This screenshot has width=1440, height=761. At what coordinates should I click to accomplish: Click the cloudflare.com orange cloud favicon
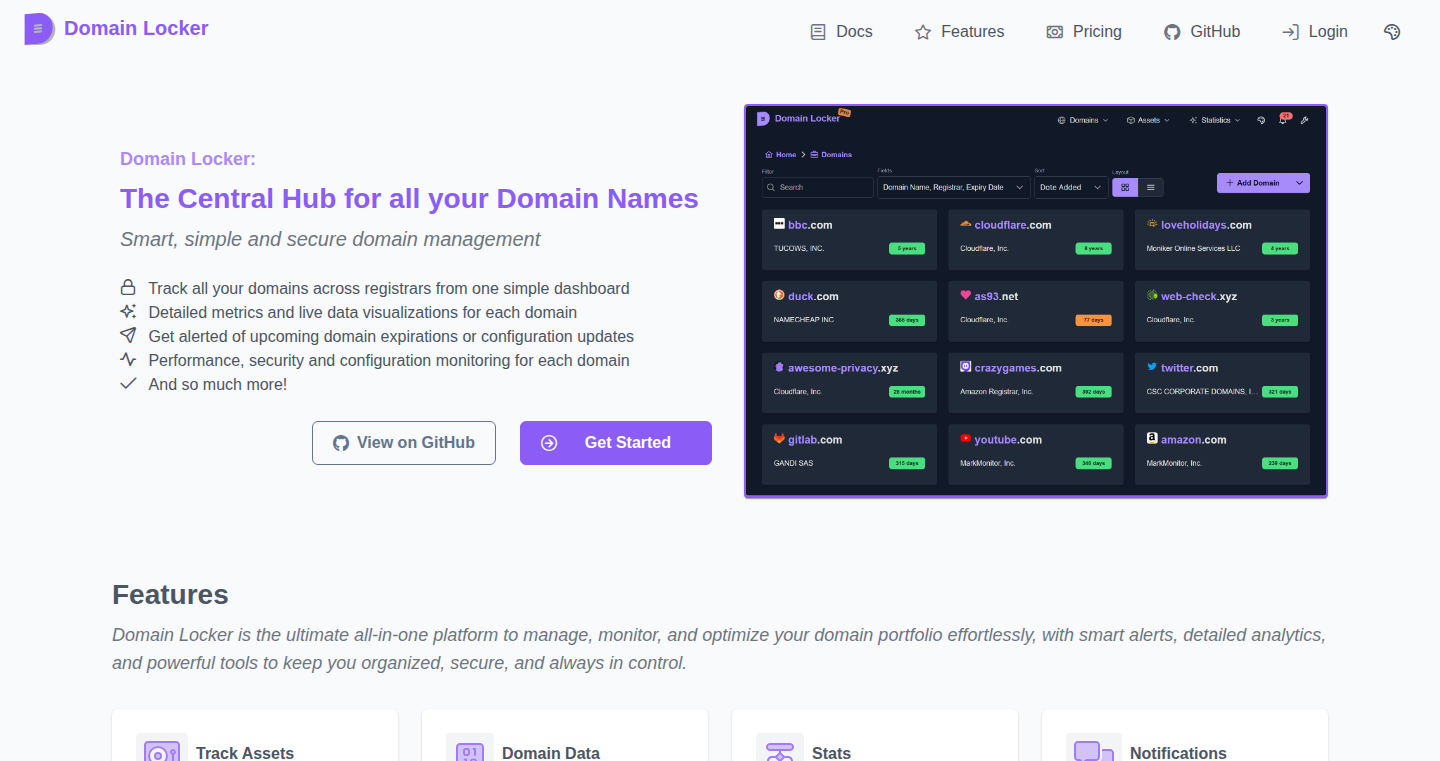(966, 224)
